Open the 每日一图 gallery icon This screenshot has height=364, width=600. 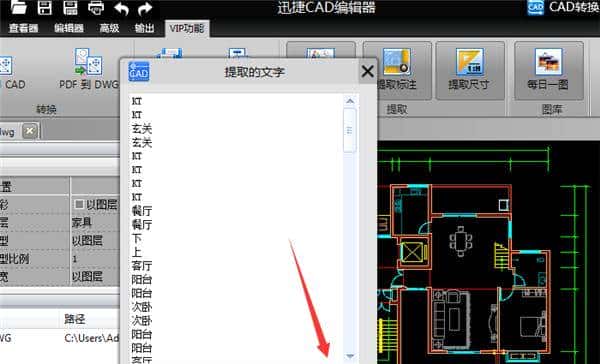pos(548,70)
